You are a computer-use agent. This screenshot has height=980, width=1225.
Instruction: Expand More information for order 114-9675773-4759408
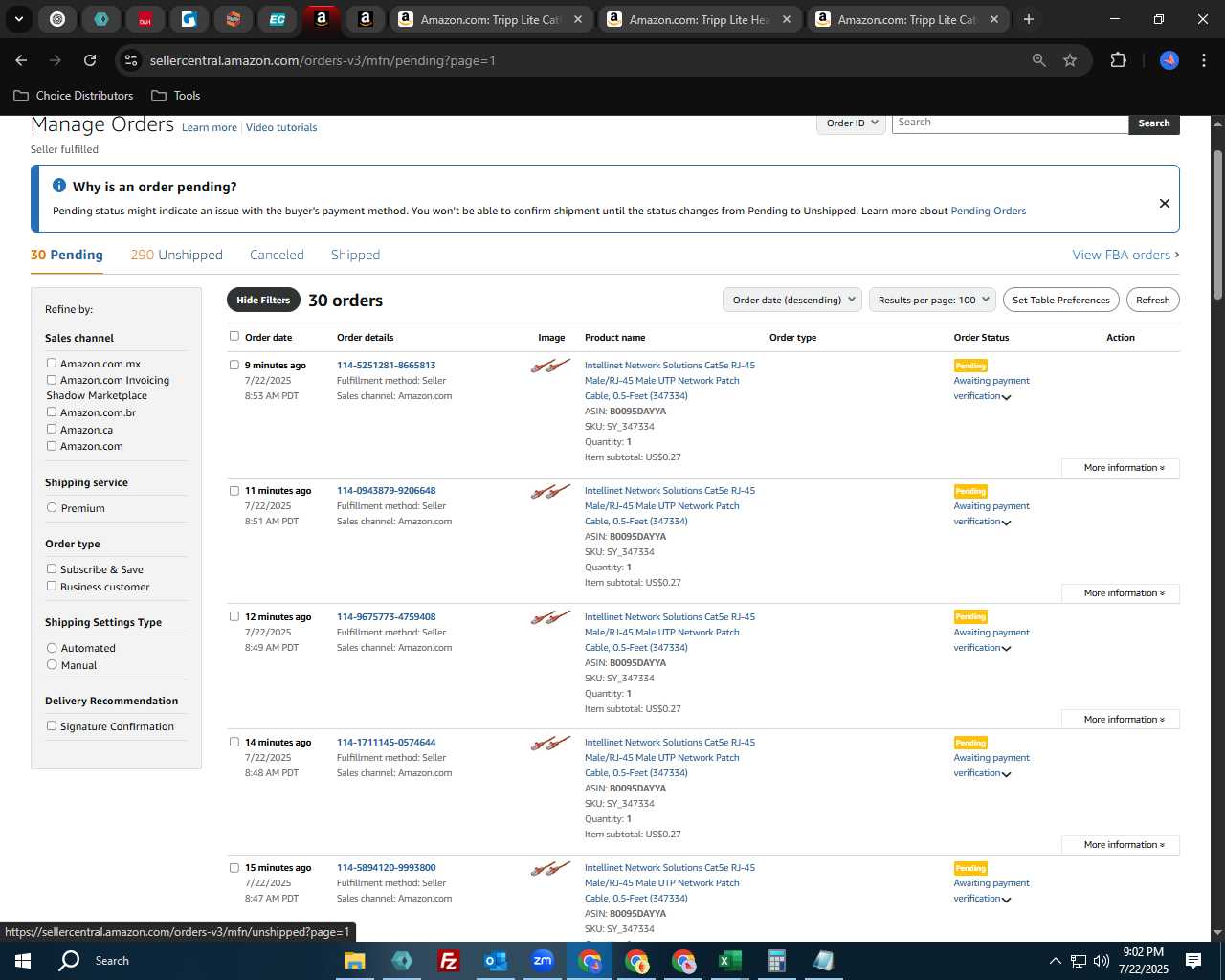[x=1121, y=720]
